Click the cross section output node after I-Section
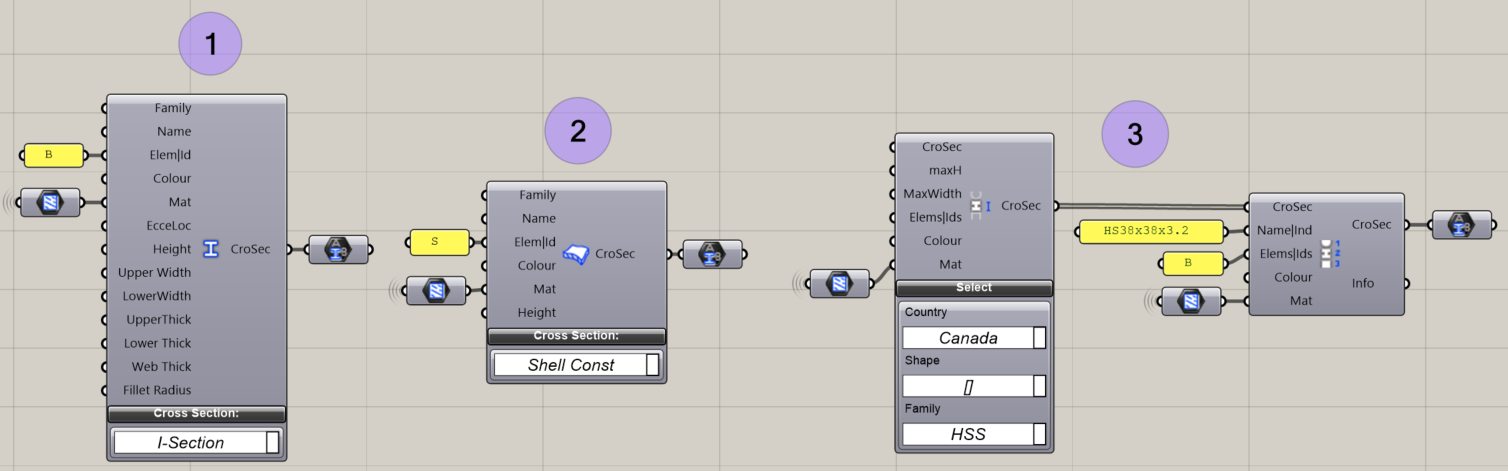This screenshot has height=471, width=1508. pyautogui.click(x=337, y=250)
